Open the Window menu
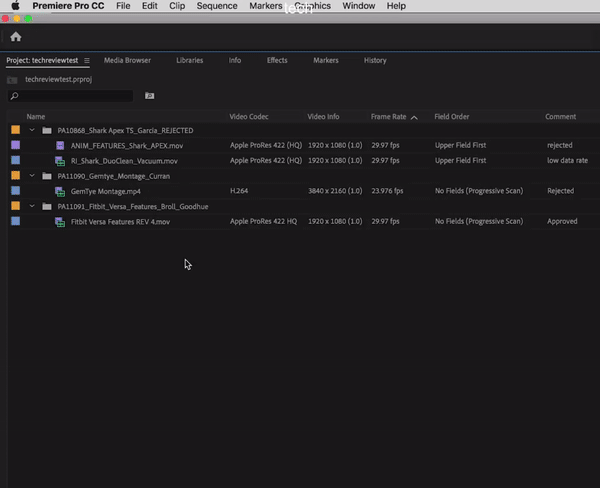The width and height of the screenshot is (600, 488). click(359, 6)
